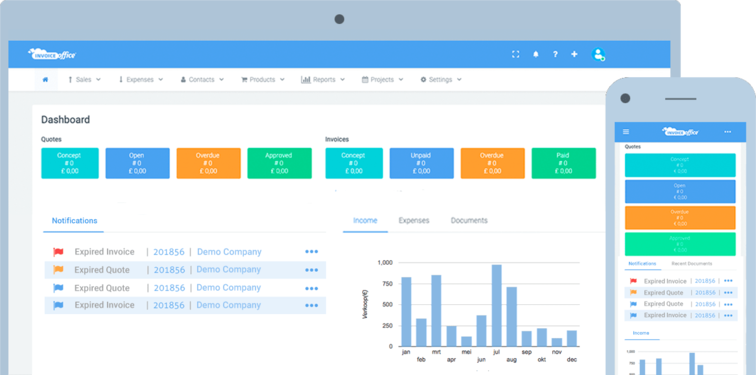Click the Demo Company link in first notification

[230, 252]
